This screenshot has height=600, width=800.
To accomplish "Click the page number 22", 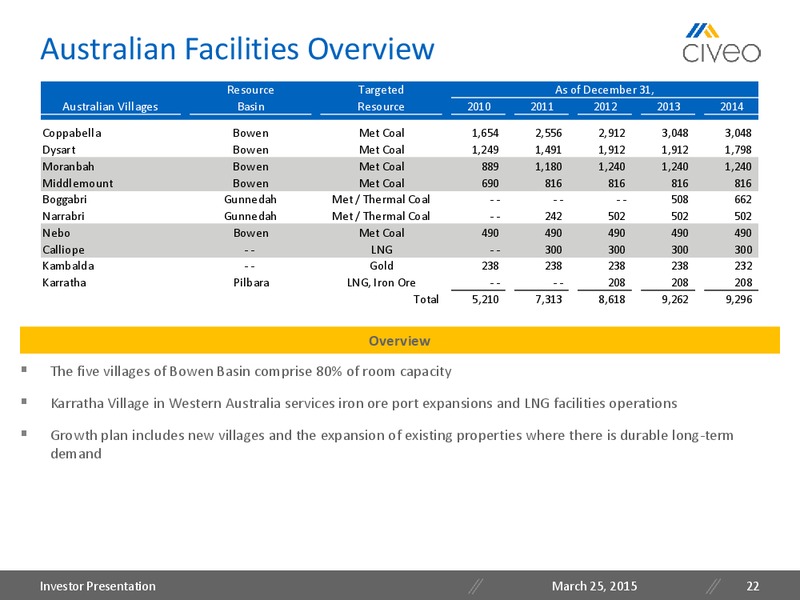I will click(x=753, y=586).
